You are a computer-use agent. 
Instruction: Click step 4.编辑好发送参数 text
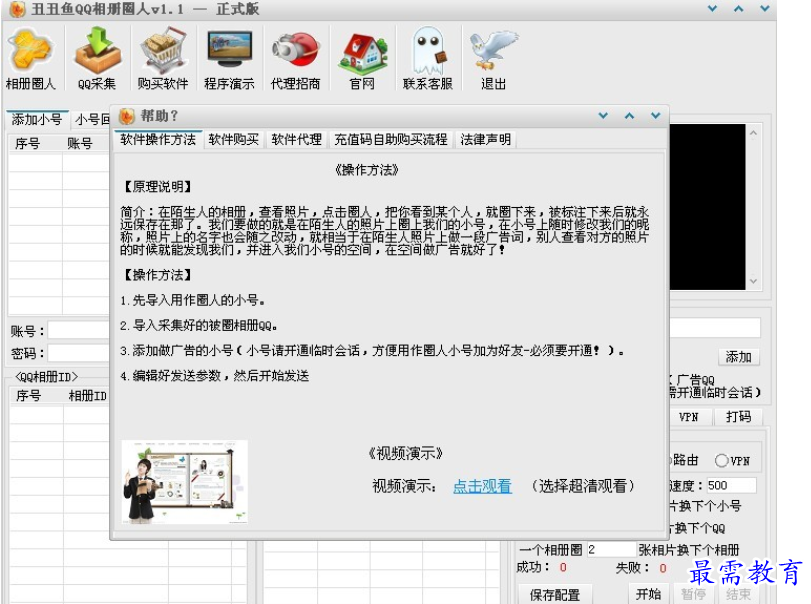tap(215, 376)
